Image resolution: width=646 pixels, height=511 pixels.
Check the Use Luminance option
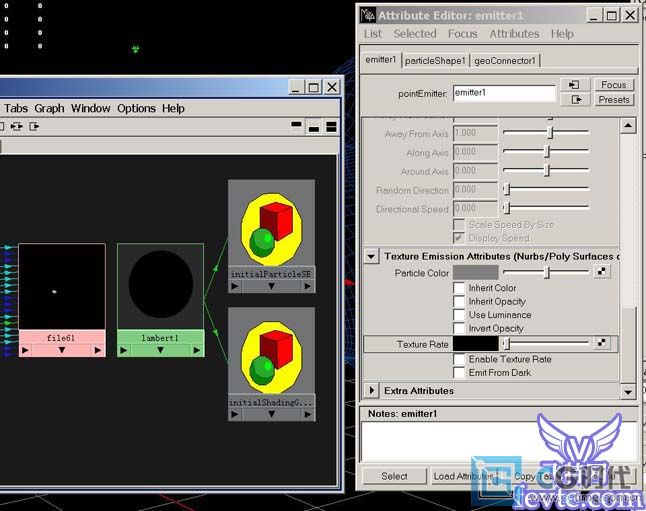coord(459,315)
